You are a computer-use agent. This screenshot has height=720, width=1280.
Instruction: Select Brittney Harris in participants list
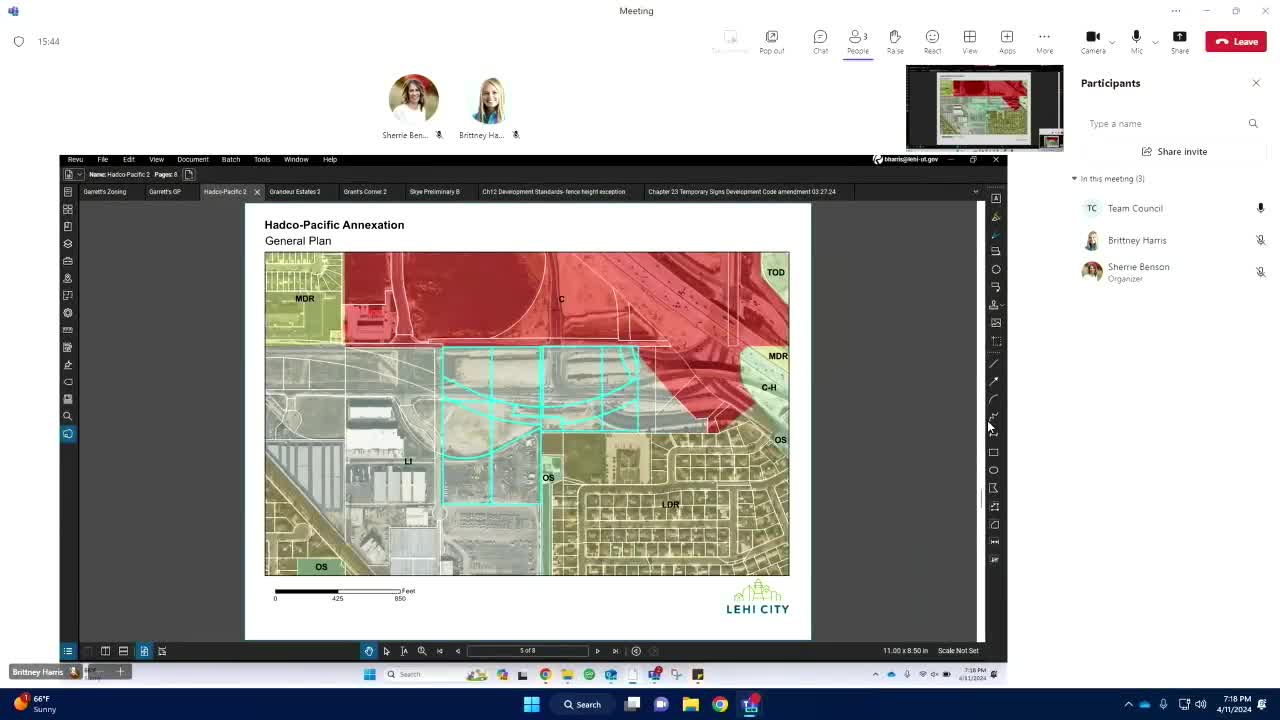(x=1171, y=240)
